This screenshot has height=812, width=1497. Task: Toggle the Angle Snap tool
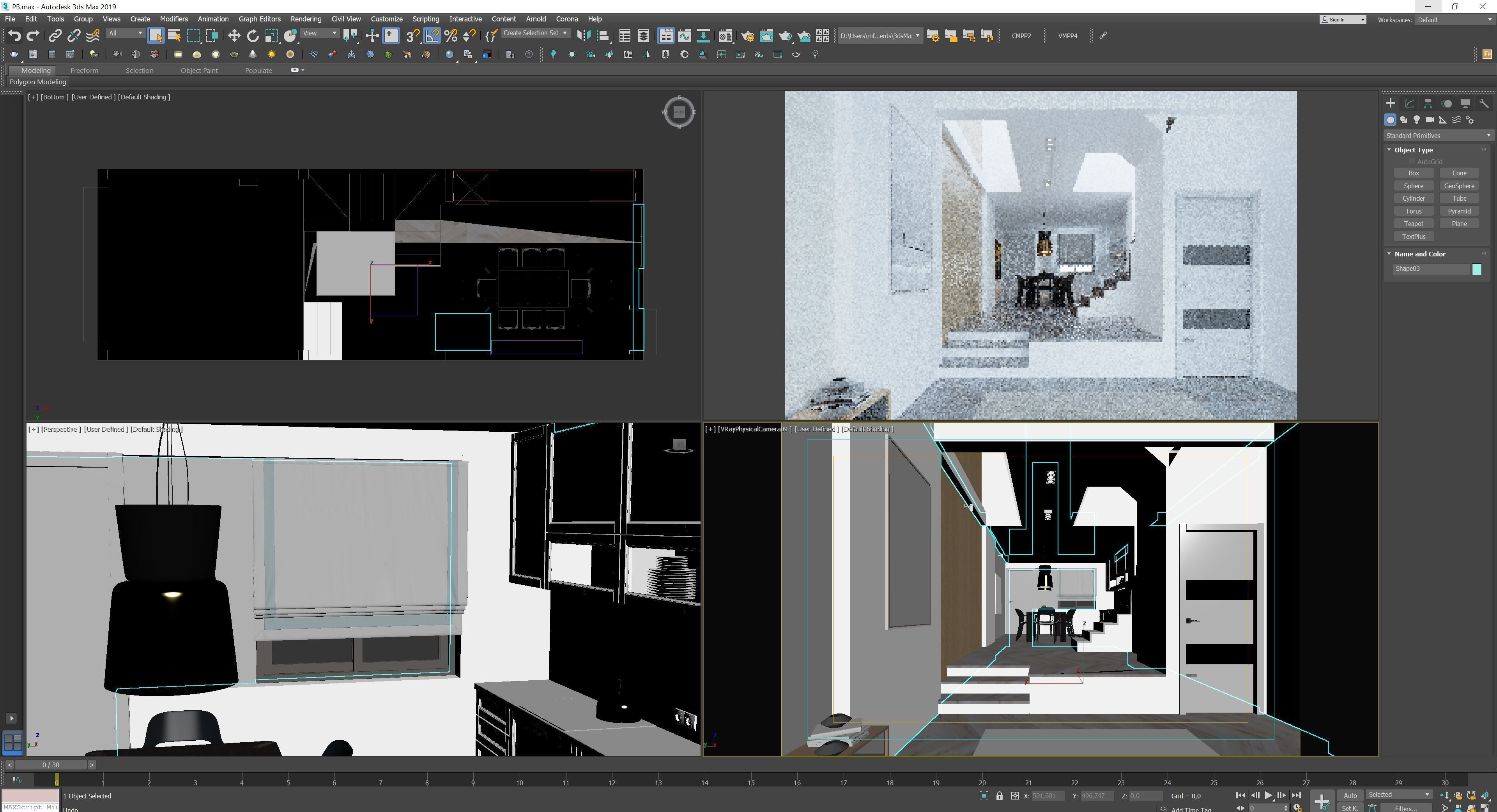click(432, 36)
